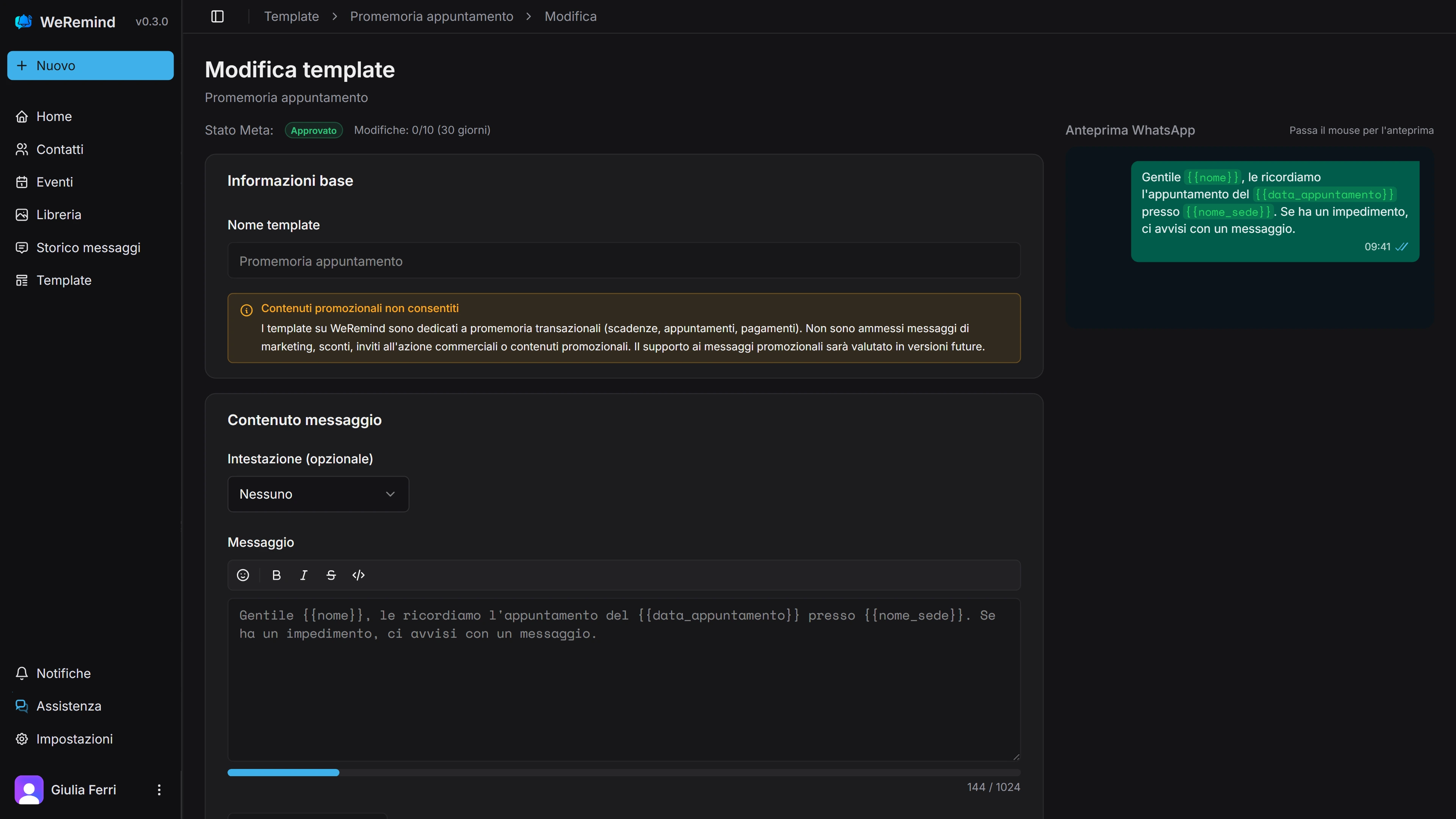Image resolution: width=1456 pixels, height=819 pixels.
Task: Open the emoji picker in message toolbar
Action: tap(243, 575)
